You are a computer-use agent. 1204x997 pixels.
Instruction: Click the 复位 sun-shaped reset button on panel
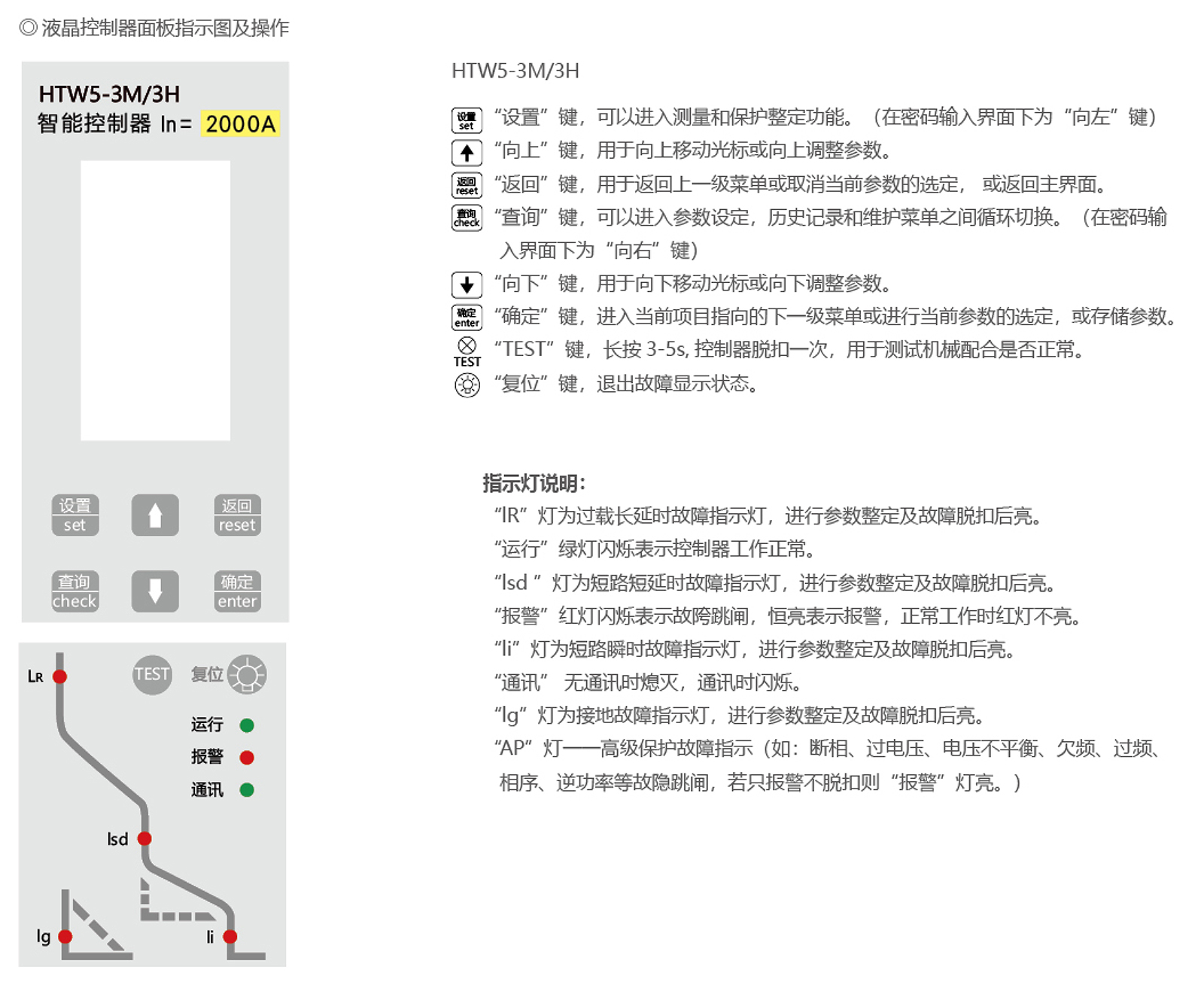(247, 674)
